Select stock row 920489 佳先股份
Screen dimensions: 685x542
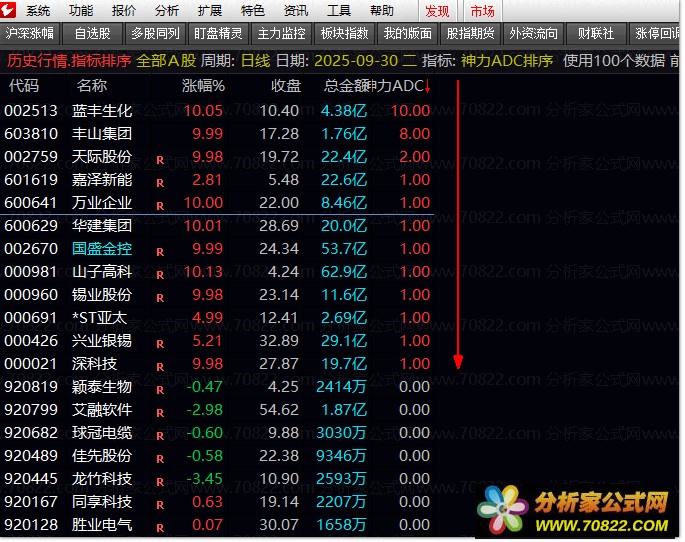[x=217, y=456]
